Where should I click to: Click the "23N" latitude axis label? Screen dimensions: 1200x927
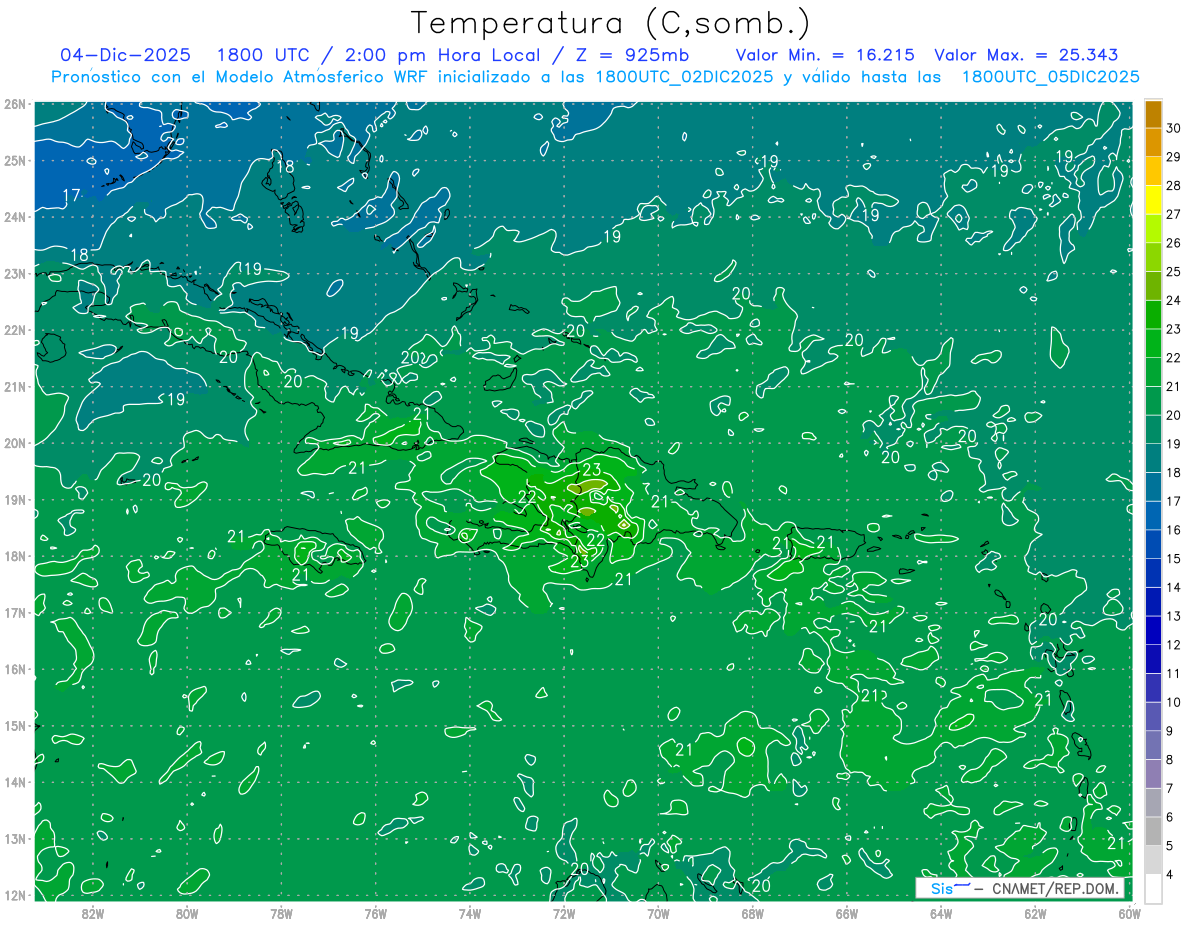pyautogui.click(x=15, y=273)
